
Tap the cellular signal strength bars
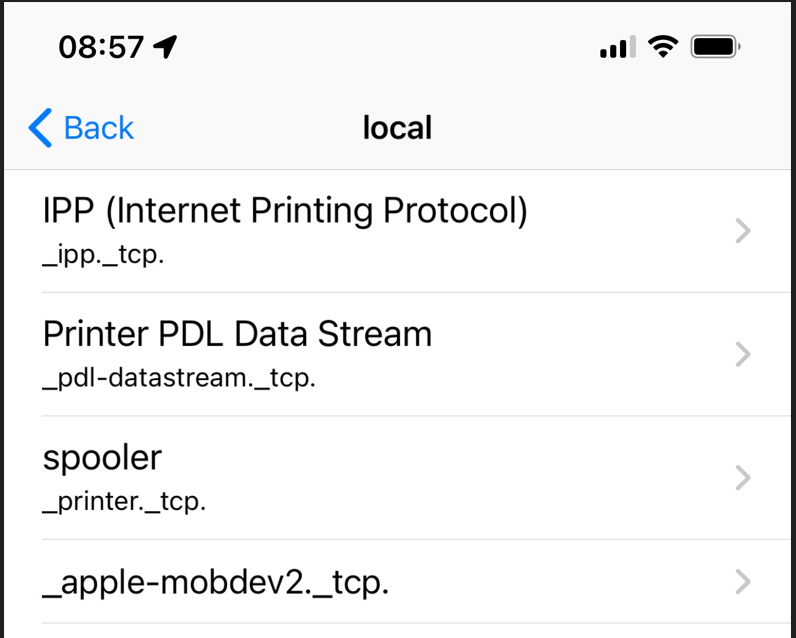coord(617,46)
